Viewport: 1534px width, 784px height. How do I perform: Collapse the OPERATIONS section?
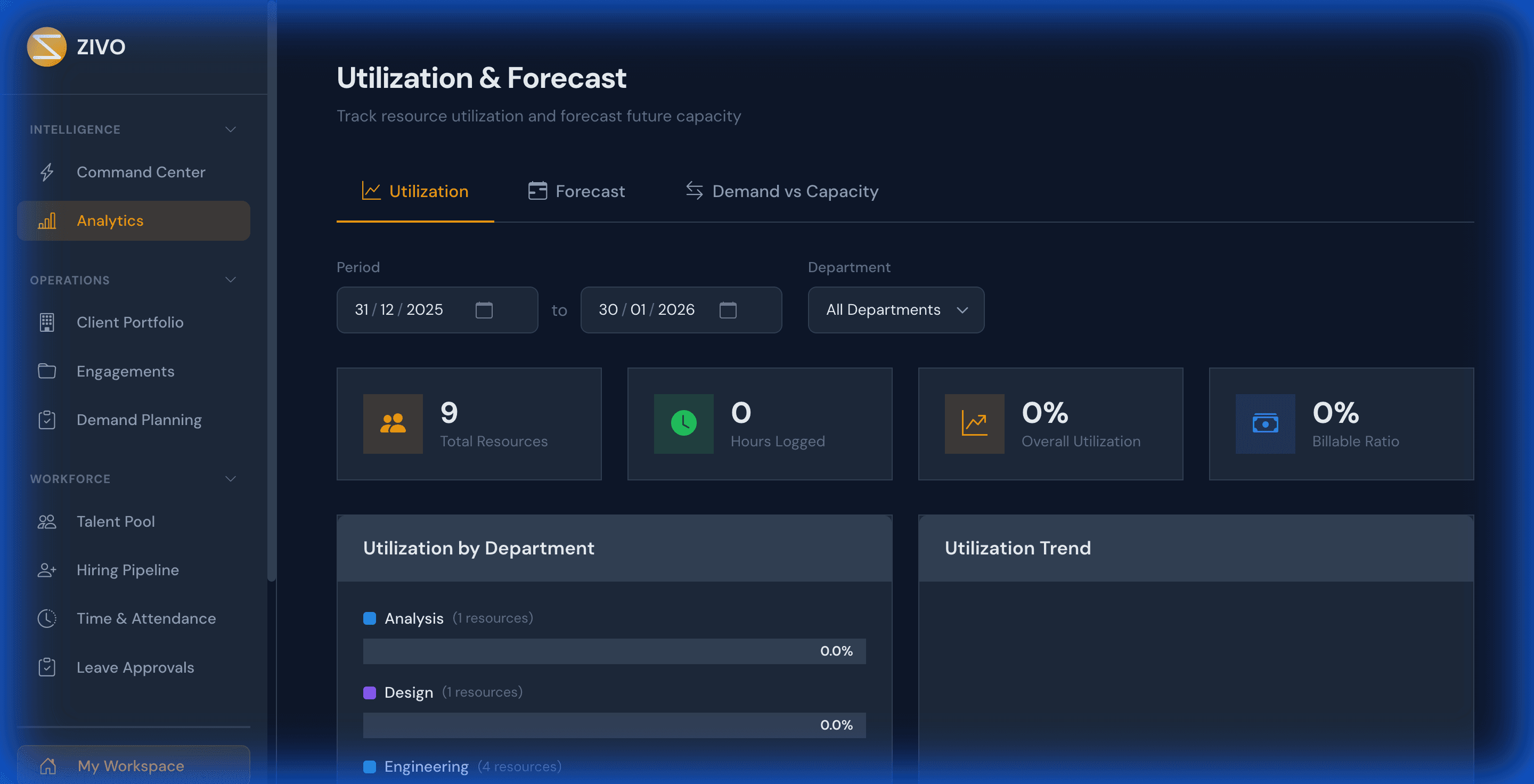pos(231,280)
